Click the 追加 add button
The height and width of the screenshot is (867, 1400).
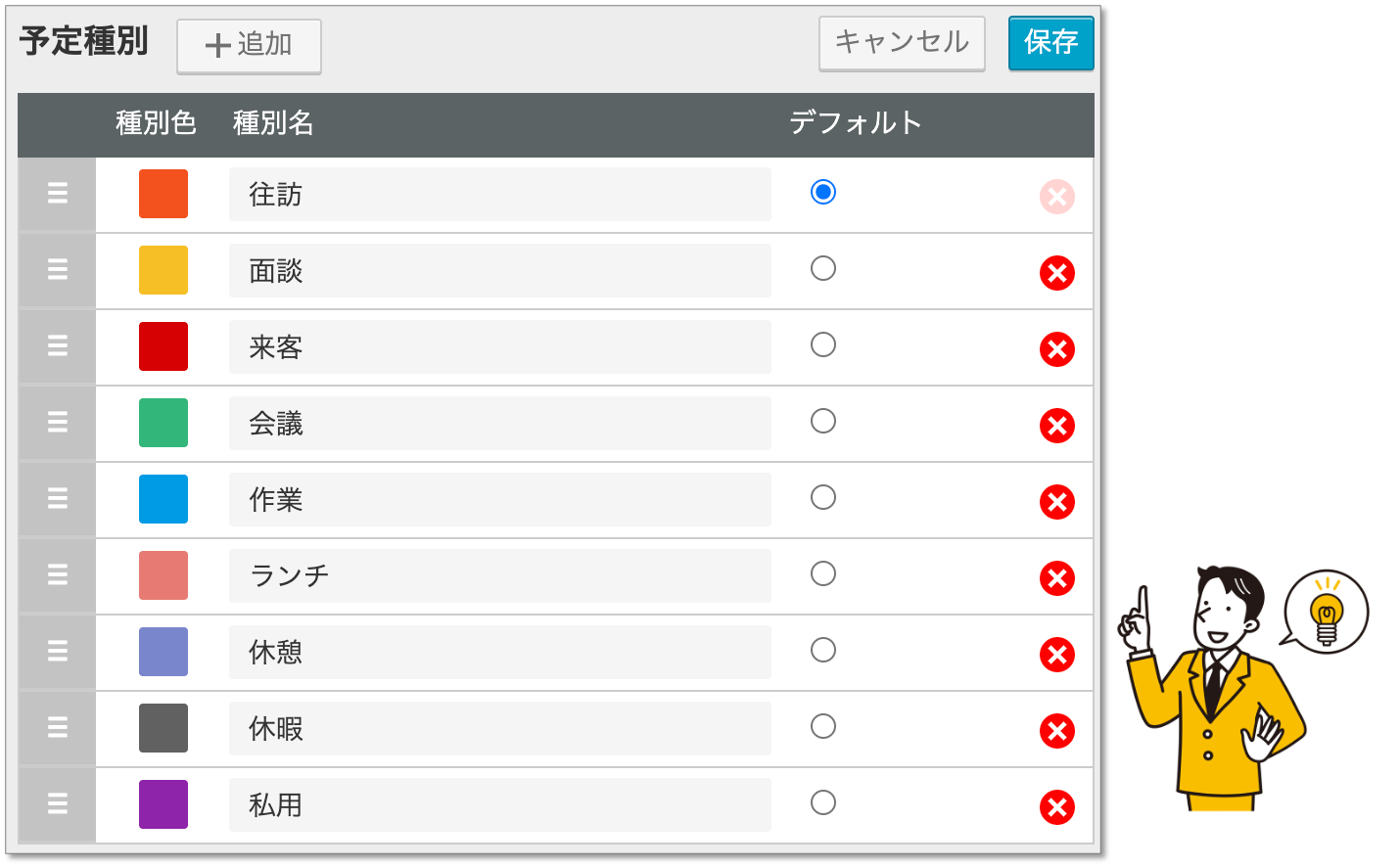click(249, 45)
